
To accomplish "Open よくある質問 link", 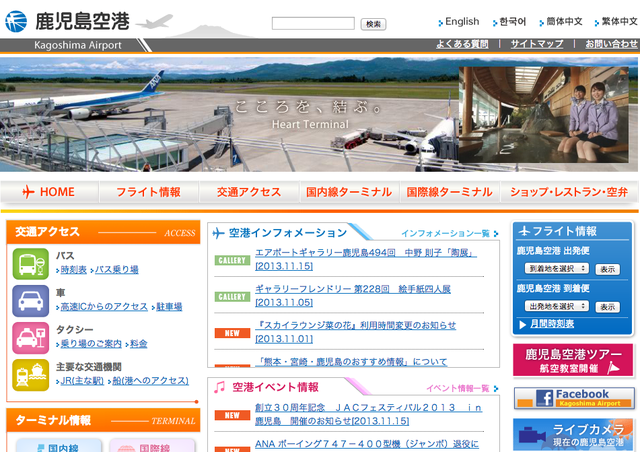I will click(x=462, y=44).
